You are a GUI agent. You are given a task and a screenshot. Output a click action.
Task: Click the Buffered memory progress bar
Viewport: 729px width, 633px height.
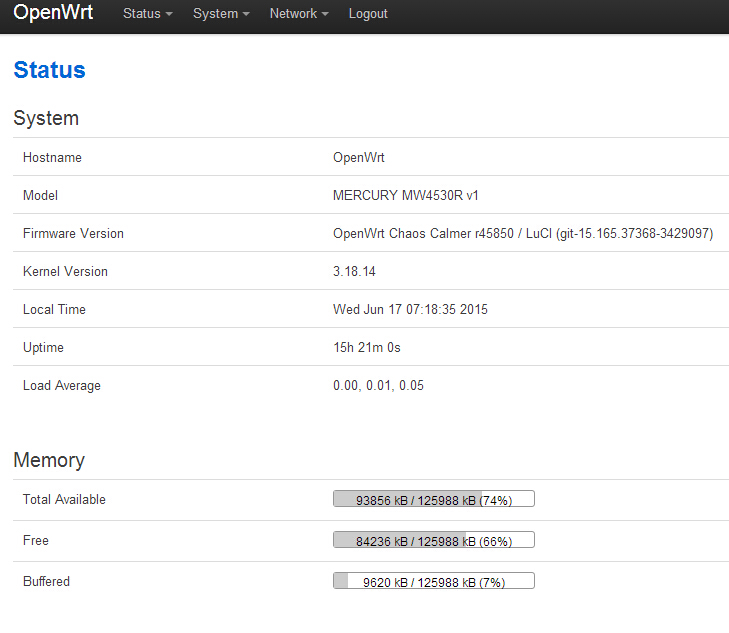click(434, 580)
